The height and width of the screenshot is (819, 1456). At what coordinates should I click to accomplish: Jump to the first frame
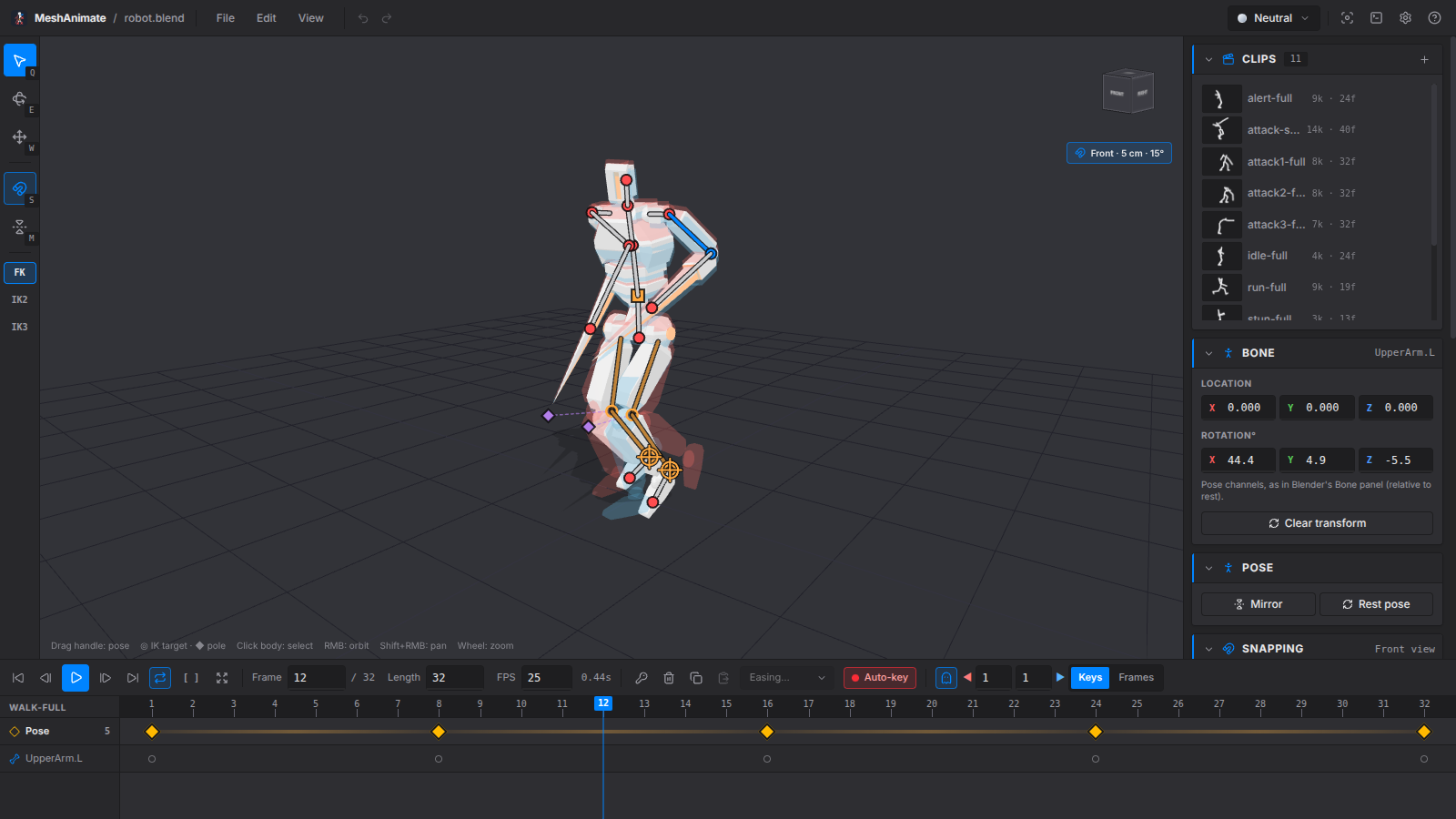pyautogui.click(x=18, y=678)
